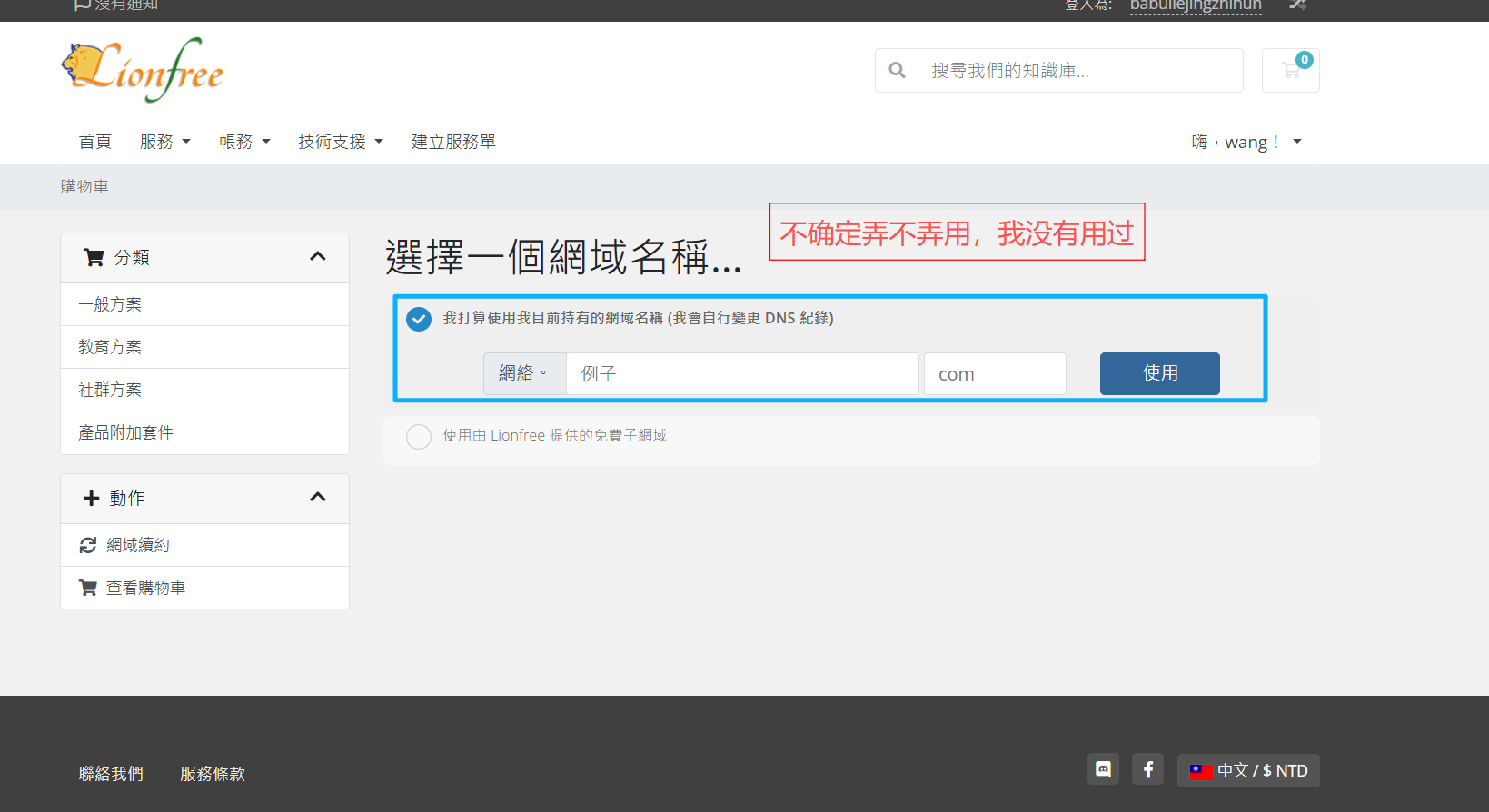Click the Facebook icon in footer

click(1147, 769)
